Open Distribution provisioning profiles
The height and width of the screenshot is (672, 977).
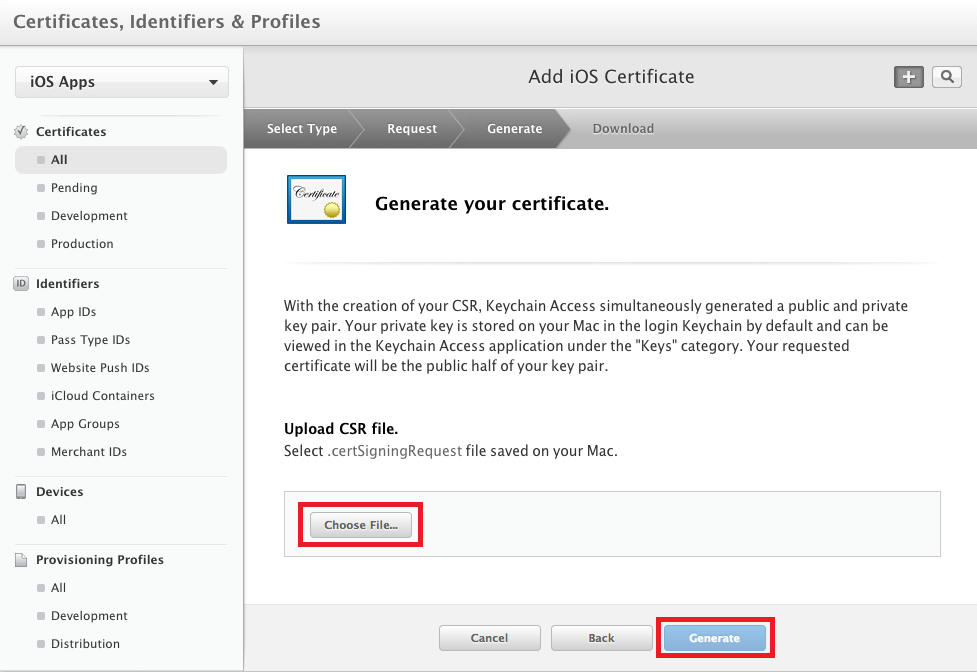(85, 643)
